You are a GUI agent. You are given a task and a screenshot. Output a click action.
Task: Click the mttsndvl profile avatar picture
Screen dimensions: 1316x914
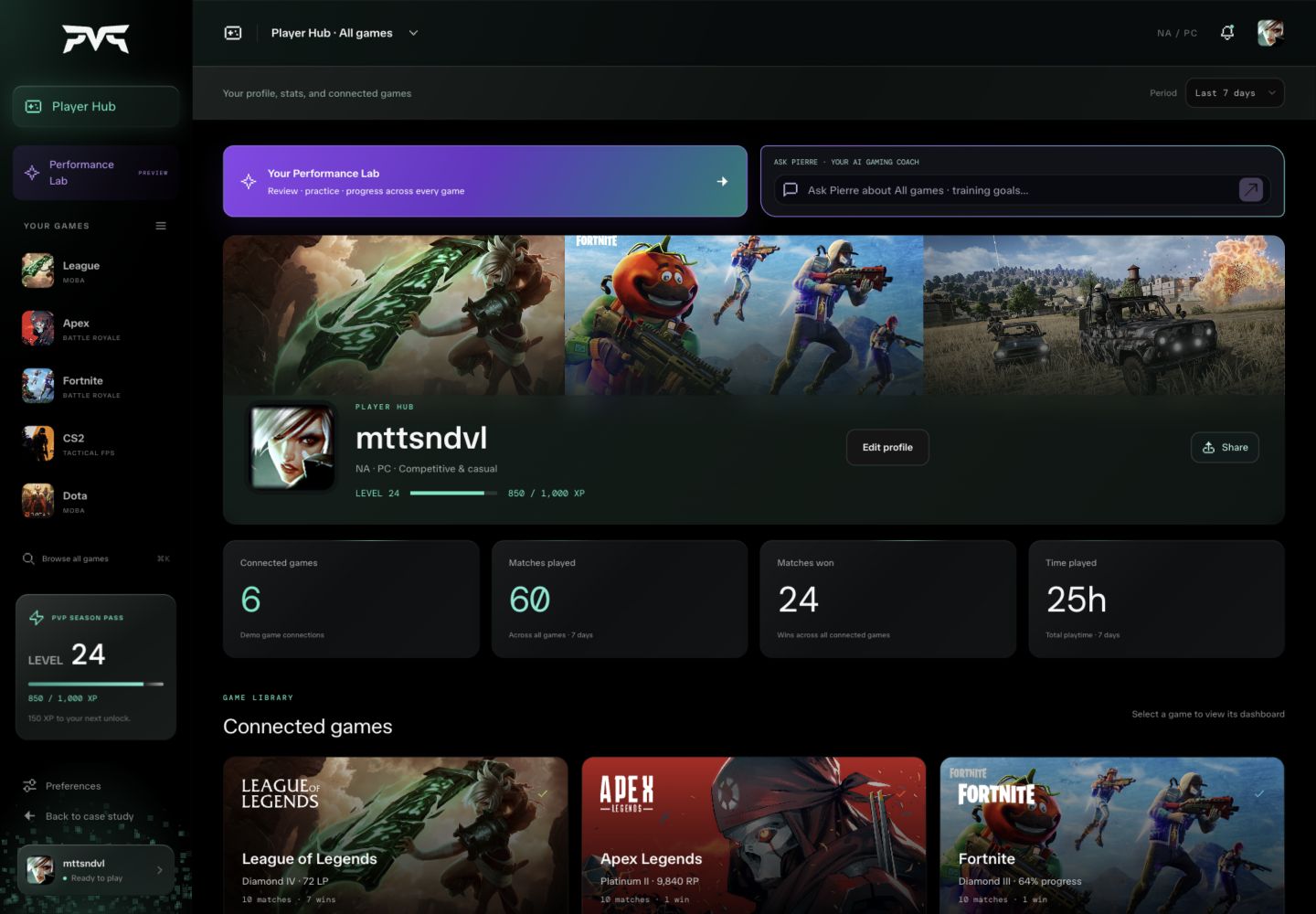(x=292, y=447)
